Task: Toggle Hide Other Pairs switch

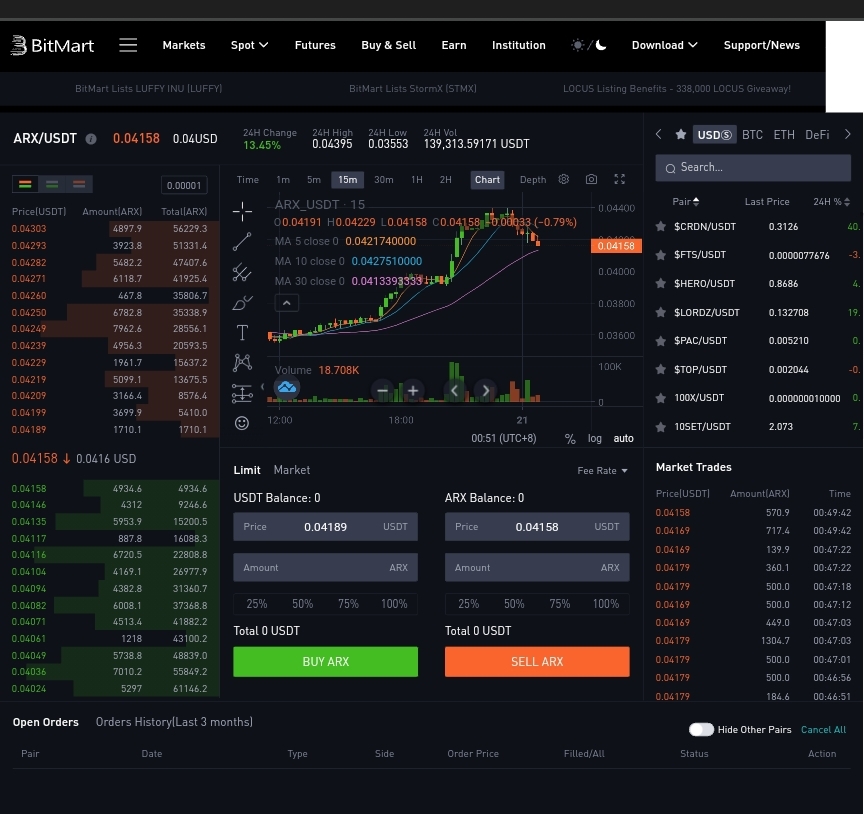Action: coord(701,730)
